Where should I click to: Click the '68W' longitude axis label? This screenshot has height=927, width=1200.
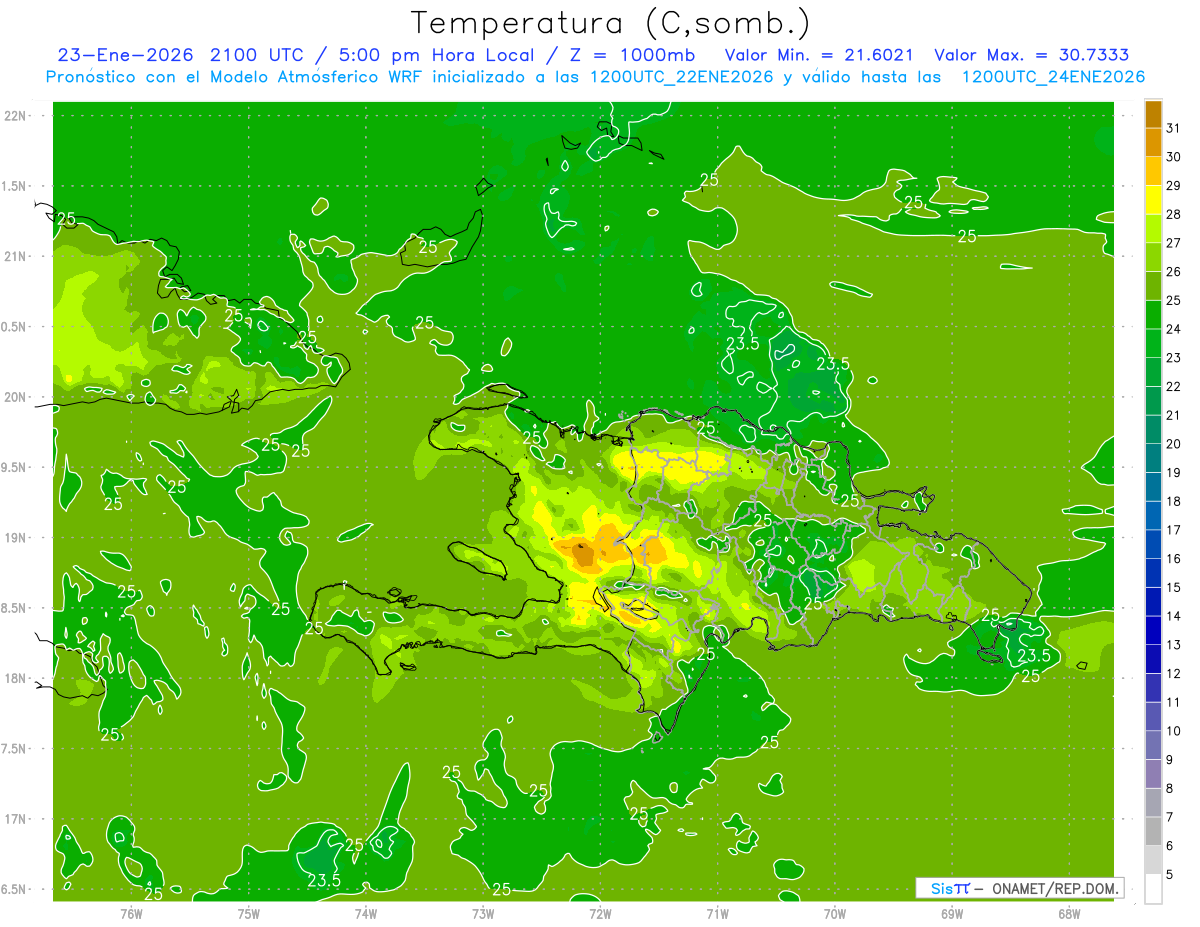click(x=1069, y=913)
